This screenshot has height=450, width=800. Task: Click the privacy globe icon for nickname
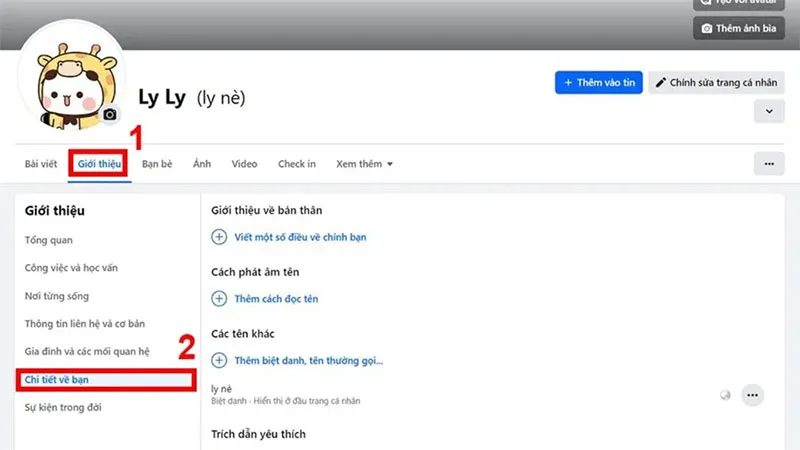[725, 395]
